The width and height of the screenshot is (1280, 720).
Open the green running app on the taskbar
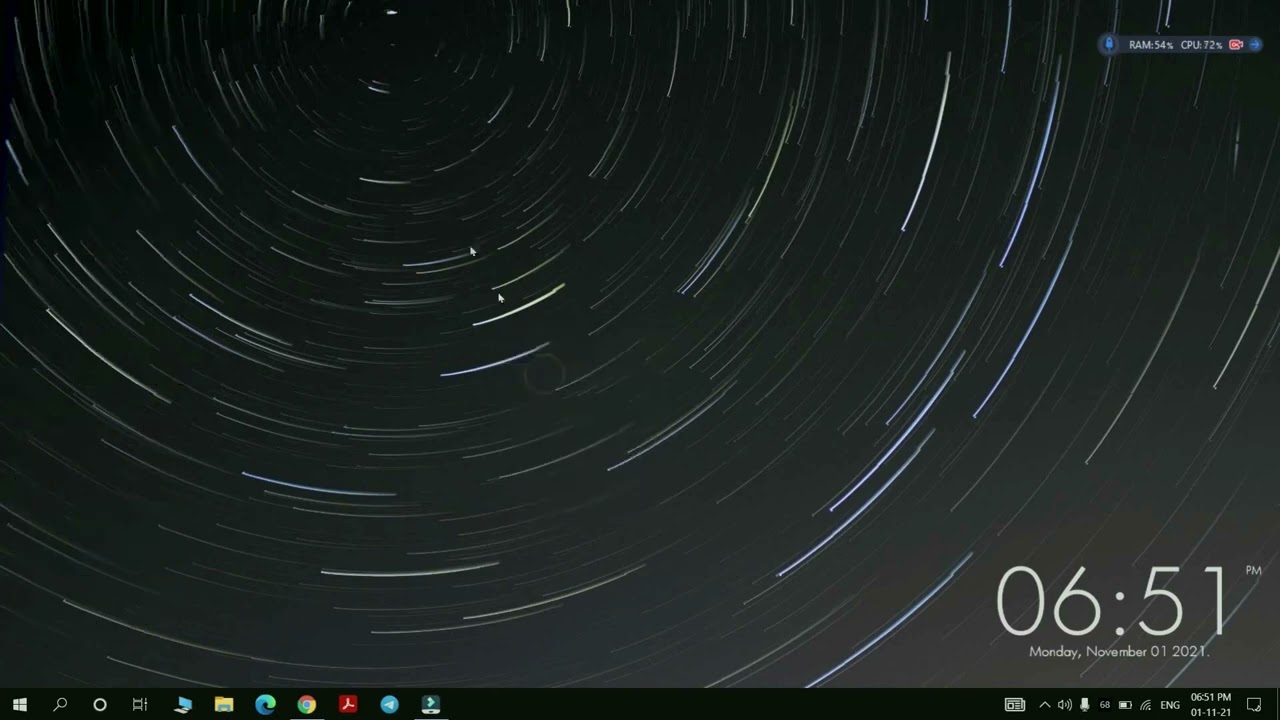pyautogui.click(x=430, y=705)
